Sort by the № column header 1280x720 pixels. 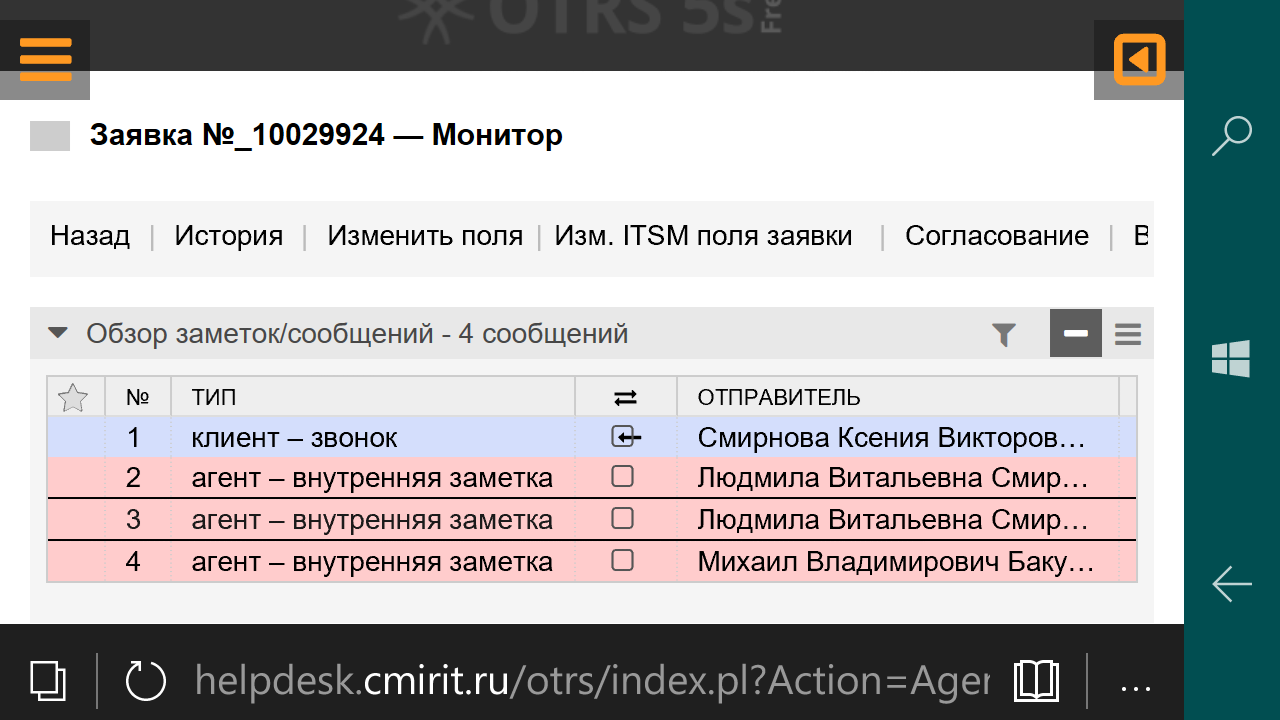[138, 397]
